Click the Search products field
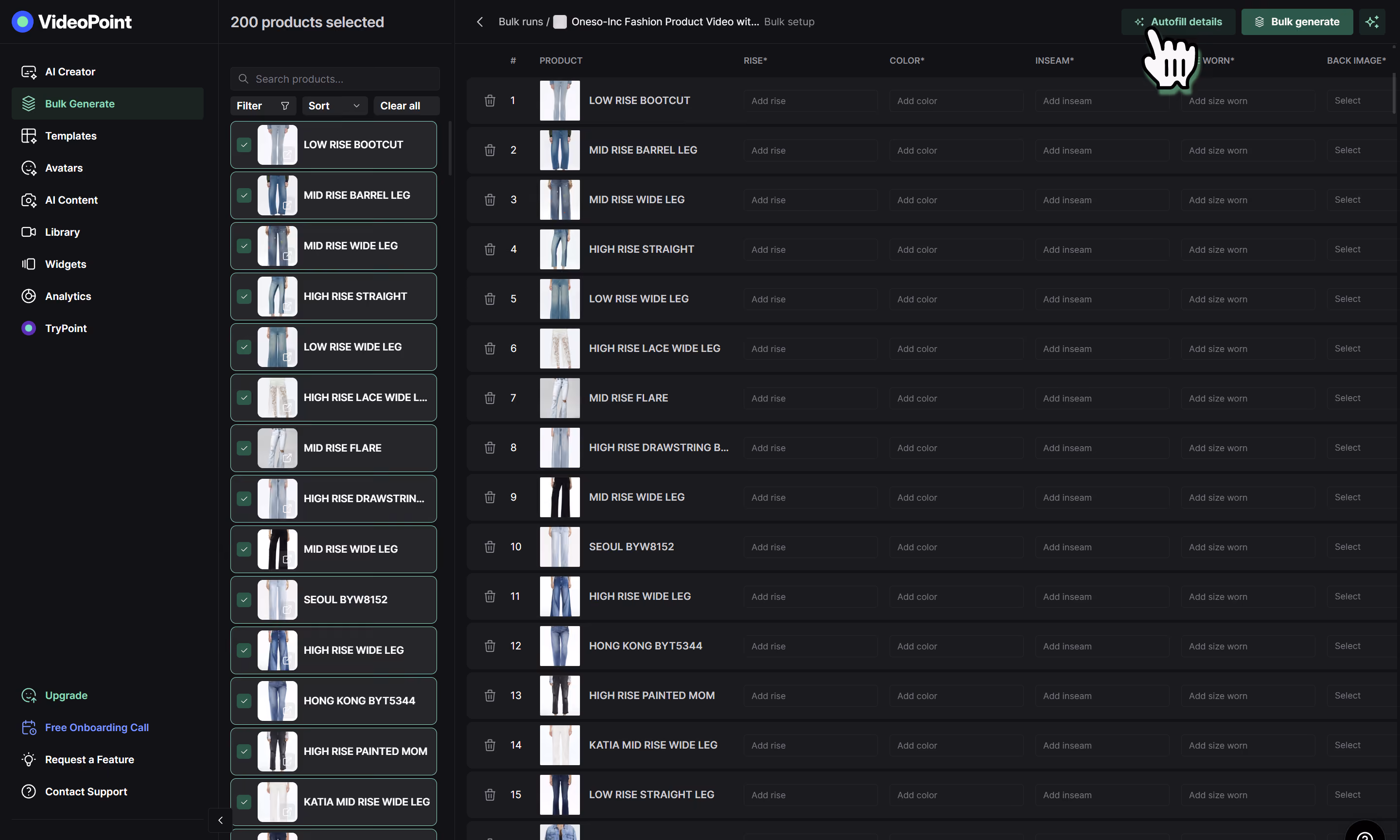Image resolution: width=1400 pixels, height=840 pixels. click(x=335, y=79)
